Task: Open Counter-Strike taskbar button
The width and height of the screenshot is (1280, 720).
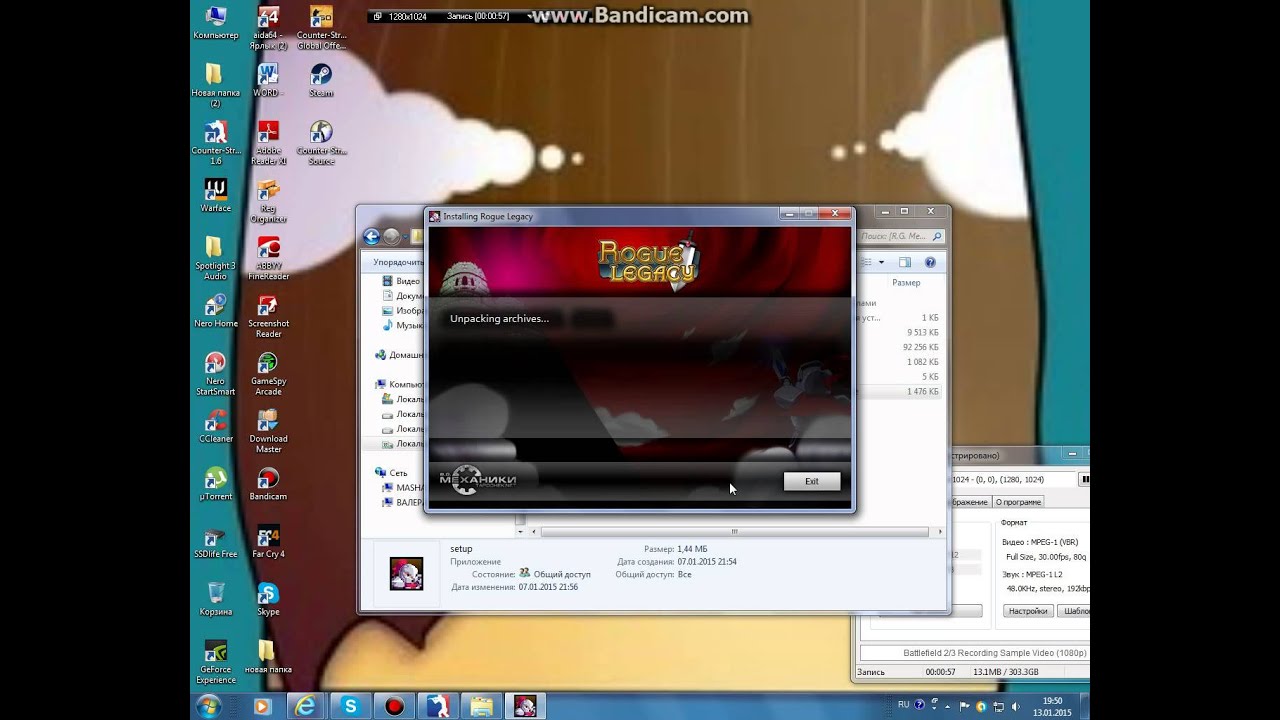Action: [x=438, y=706]
